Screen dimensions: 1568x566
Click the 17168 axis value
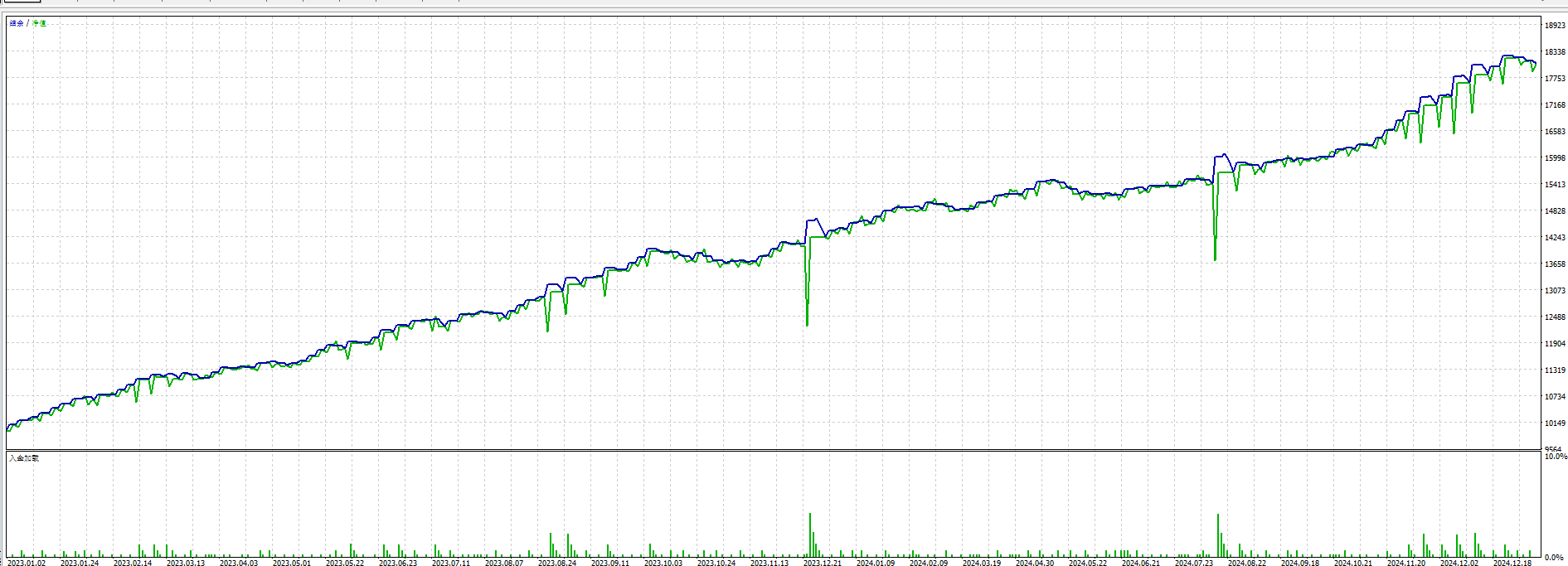(1555, 105)
